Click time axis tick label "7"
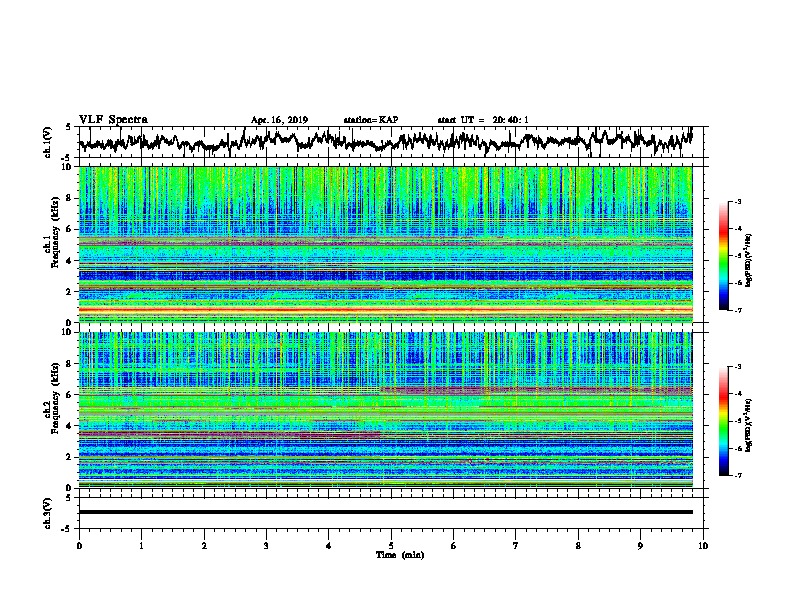 point(516,546)
